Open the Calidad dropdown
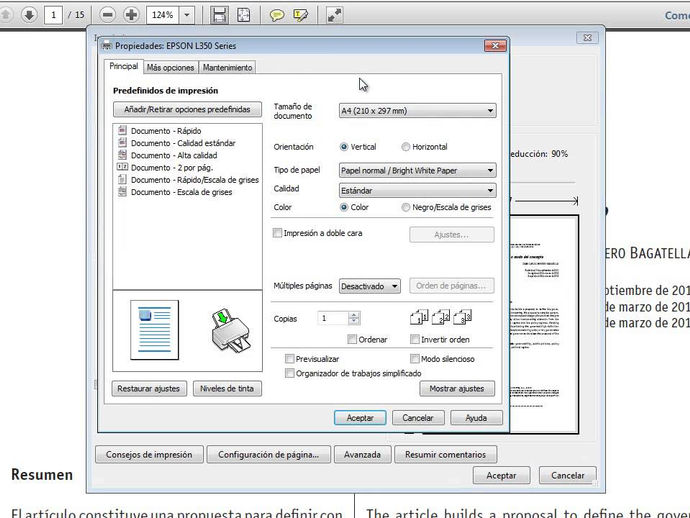This screenshot has height=518, width=690. 418,191
